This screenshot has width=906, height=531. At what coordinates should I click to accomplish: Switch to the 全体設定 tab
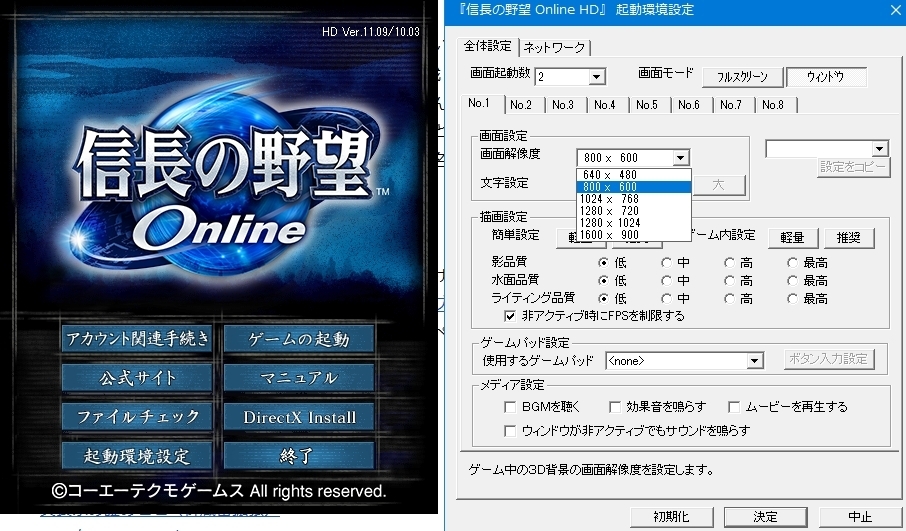tap(487, 46)
